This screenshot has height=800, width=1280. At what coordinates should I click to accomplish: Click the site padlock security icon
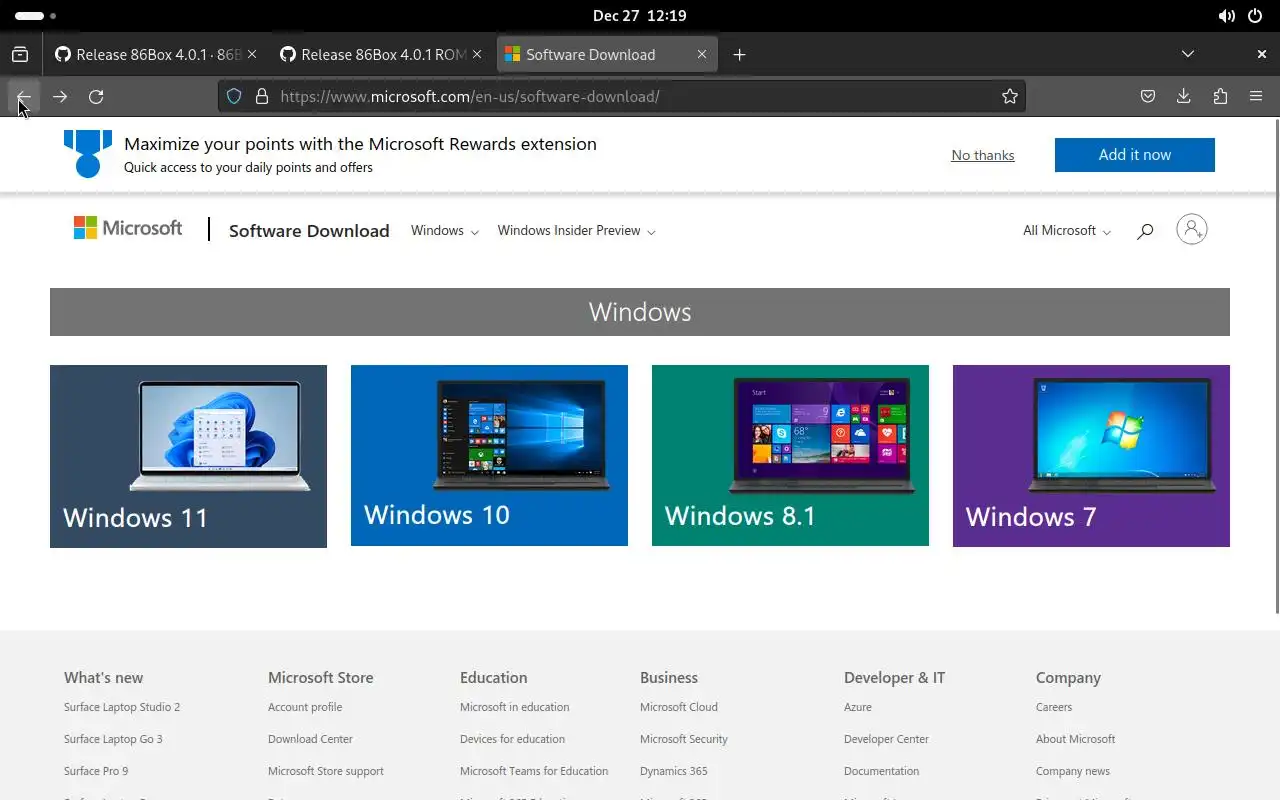(x=262, y=97)
